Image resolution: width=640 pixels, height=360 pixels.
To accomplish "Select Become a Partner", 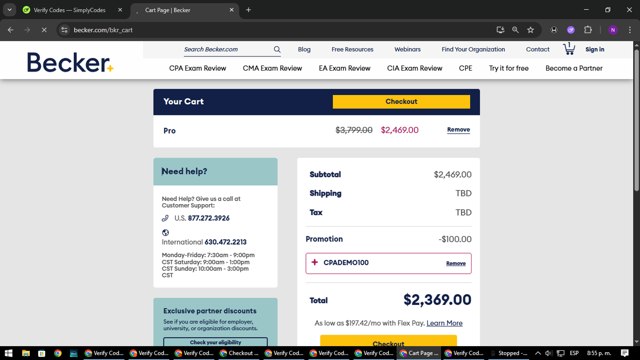I will pyautogui.click(x=574, y=68).
